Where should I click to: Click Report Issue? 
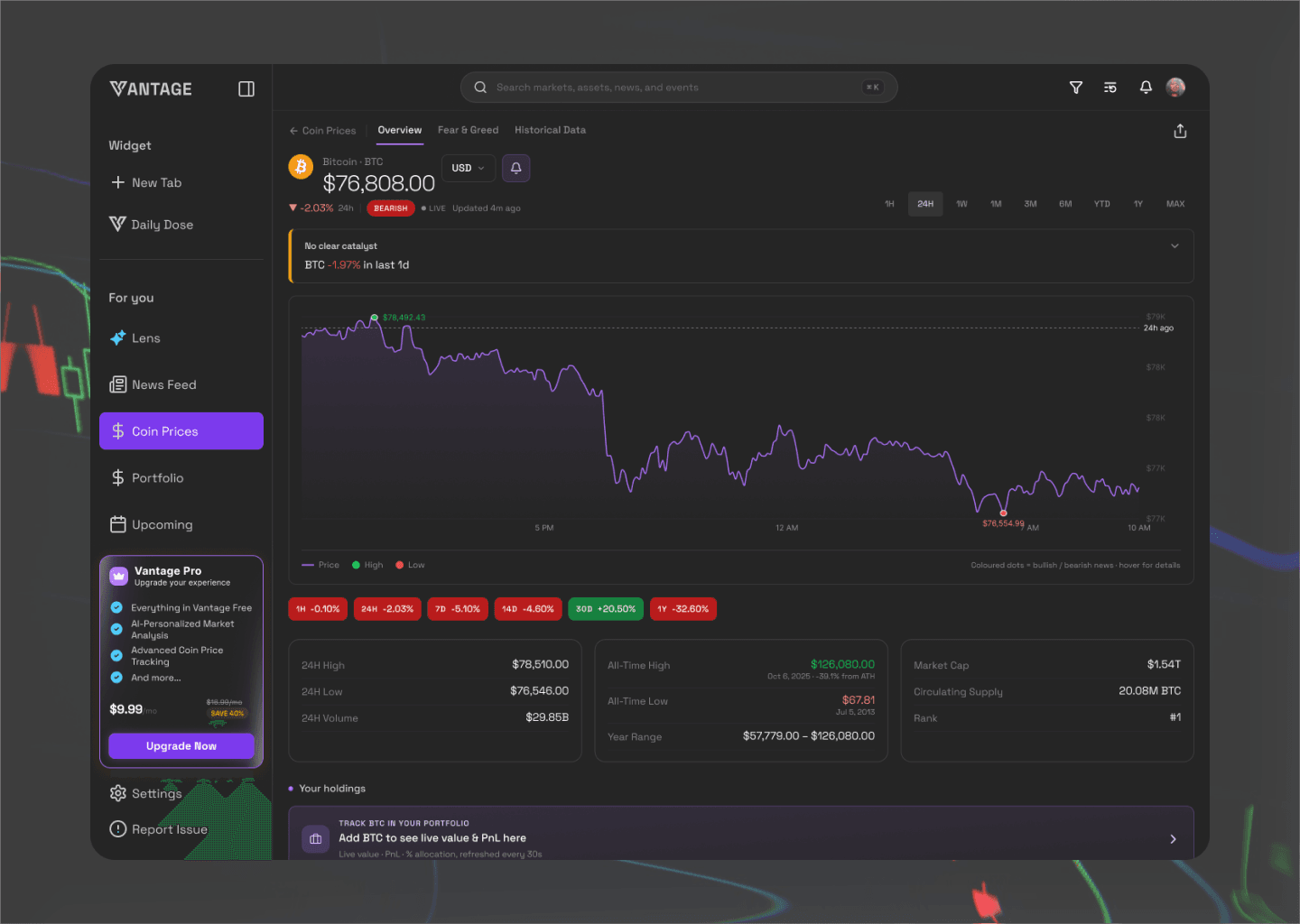pyautogui.click(x=159, y=829)
